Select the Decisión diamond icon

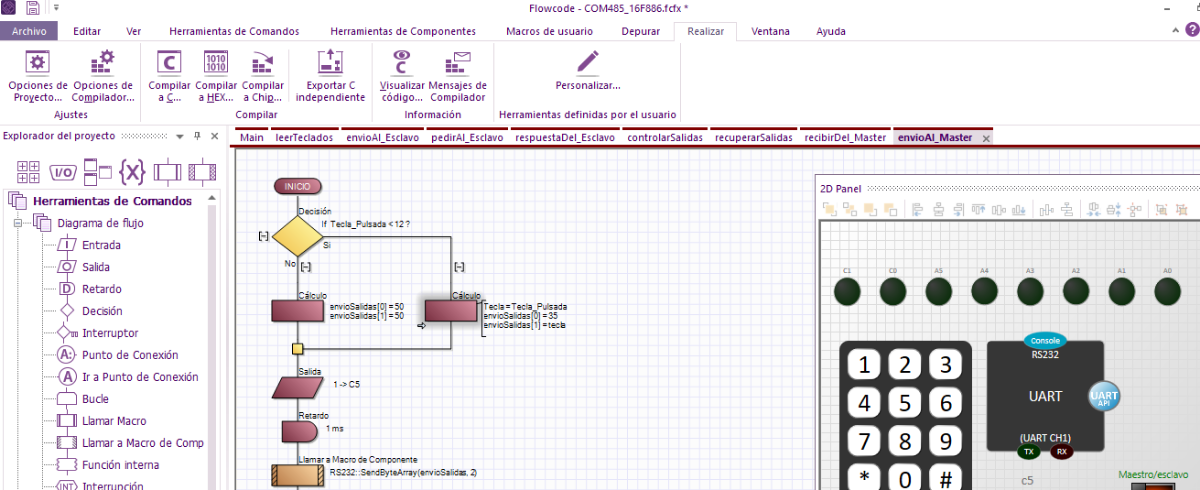297,237
